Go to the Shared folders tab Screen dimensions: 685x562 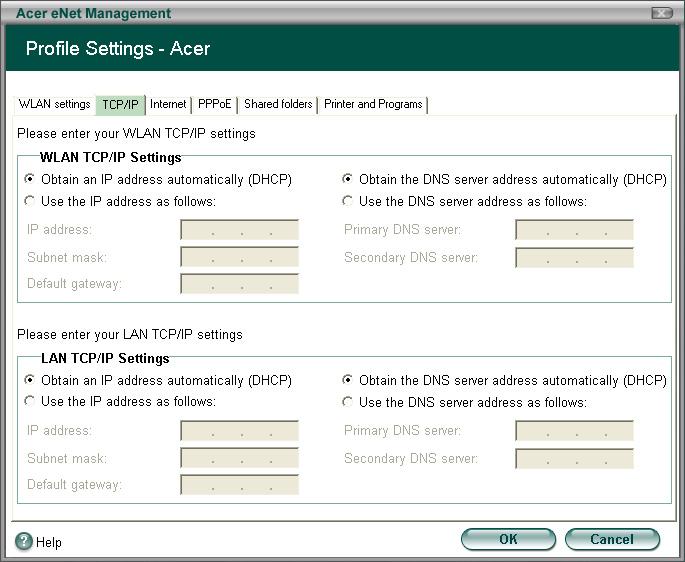(278, 104)
